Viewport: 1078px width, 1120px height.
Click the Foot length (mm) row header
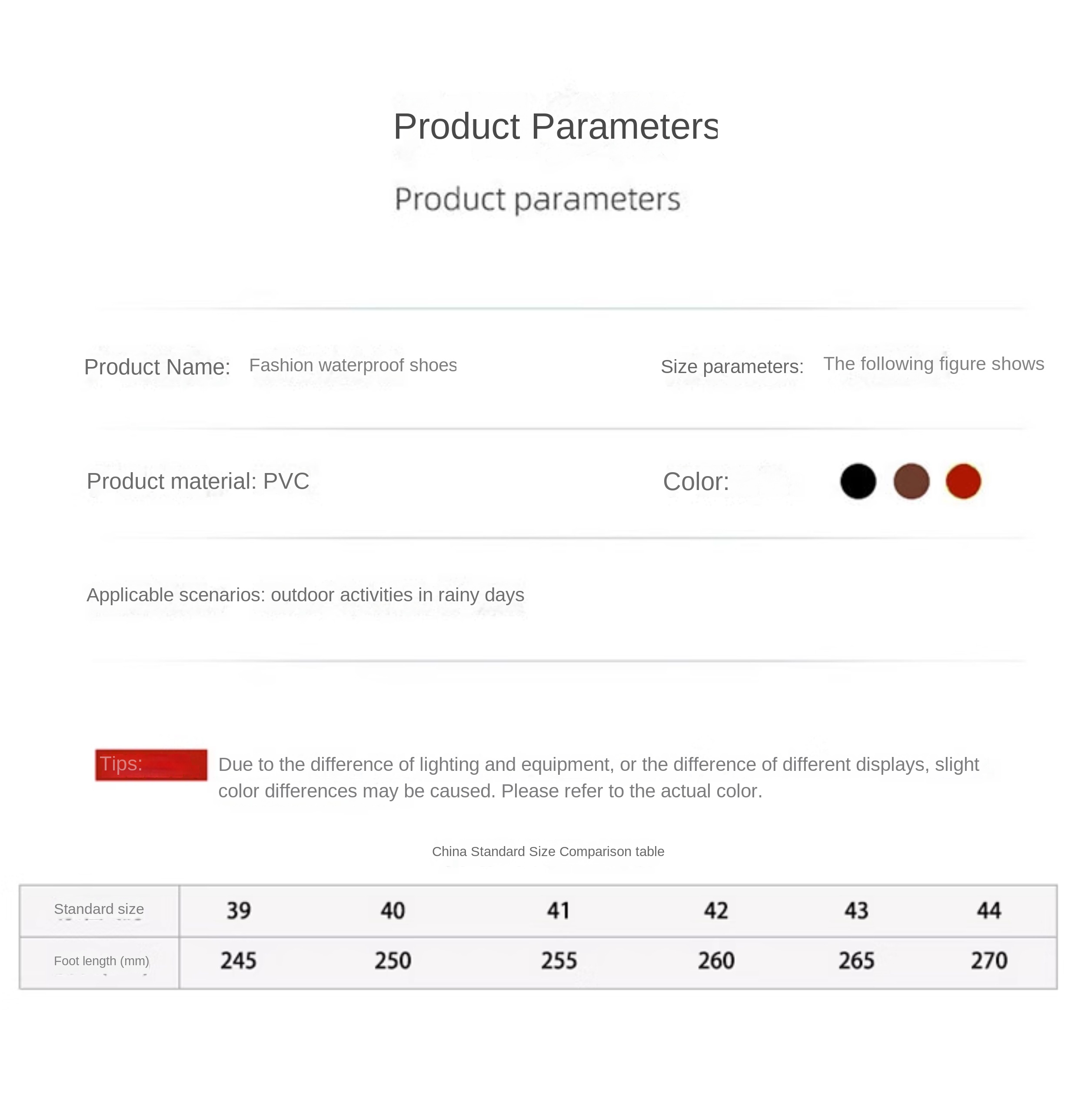tap(101, 961)
